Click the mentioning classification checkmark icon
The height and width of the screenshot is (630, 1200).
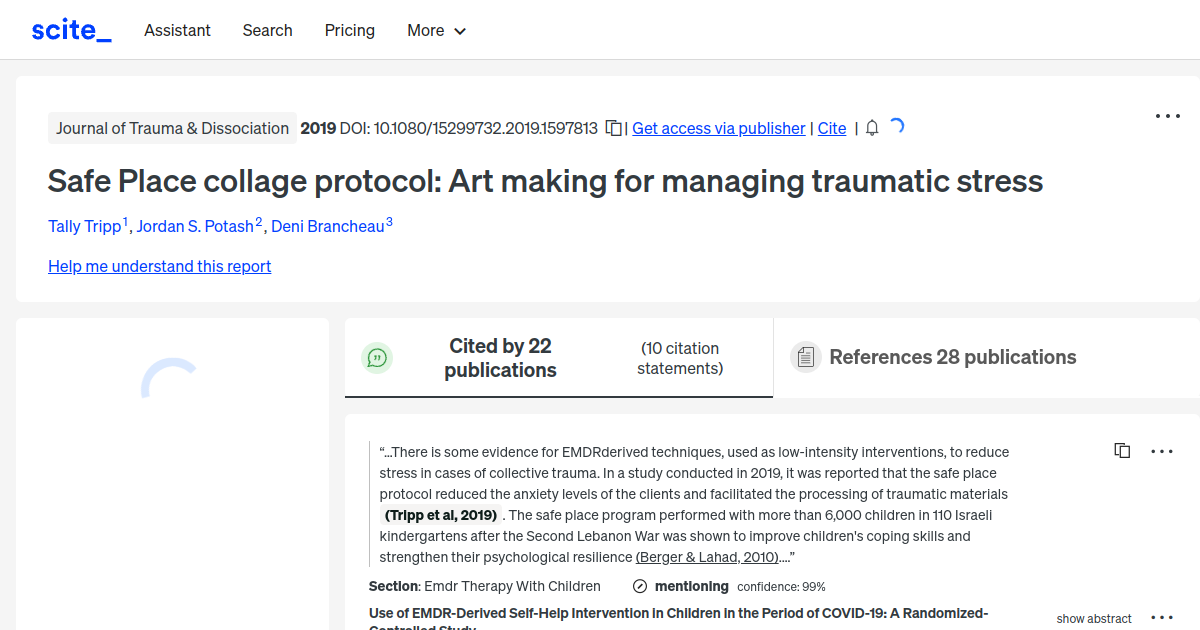[x=639, y=586]
